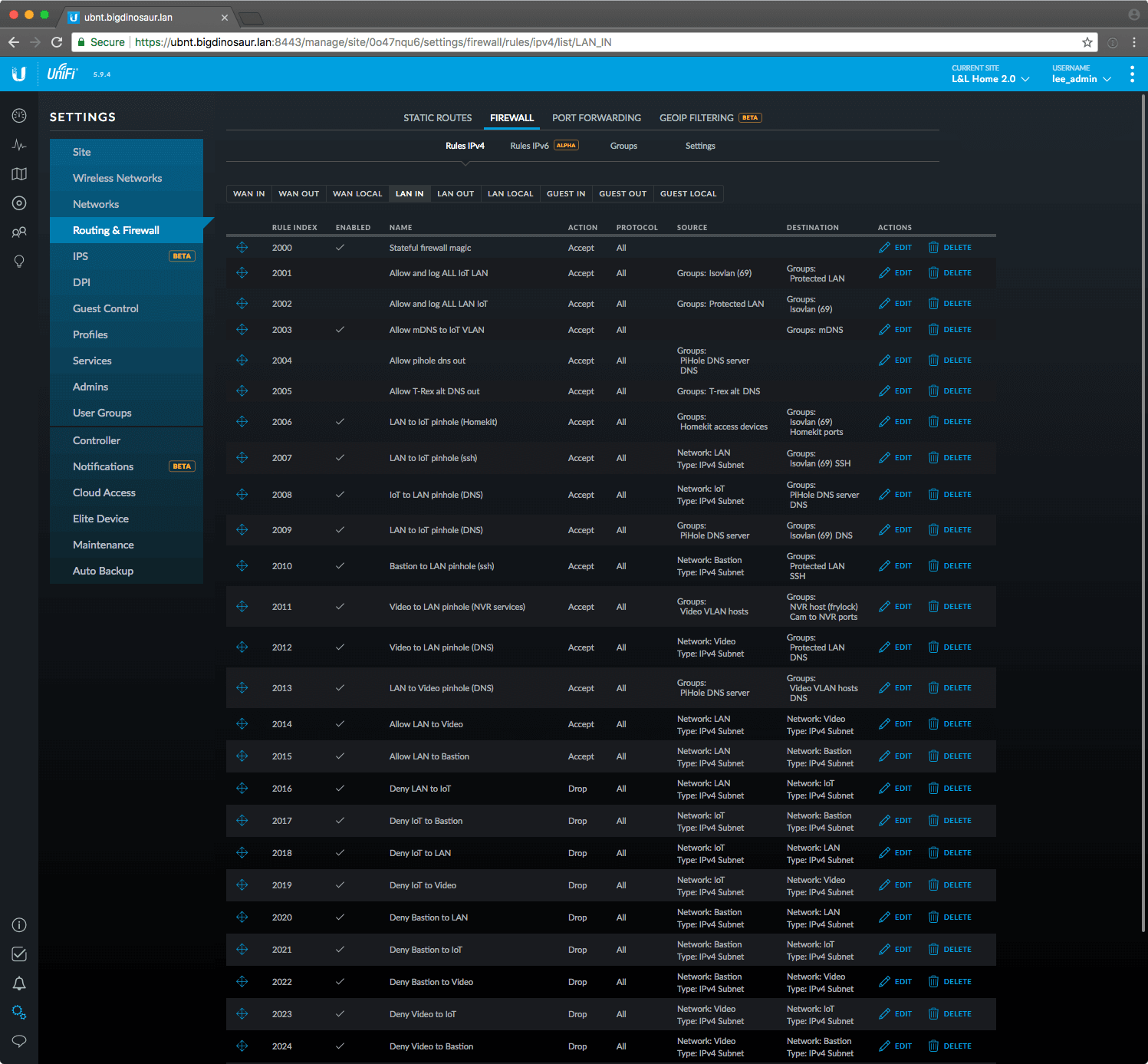Click the reorder handle for rule 2010
Screen dimensions: 1148x1064
coord(242,566)
